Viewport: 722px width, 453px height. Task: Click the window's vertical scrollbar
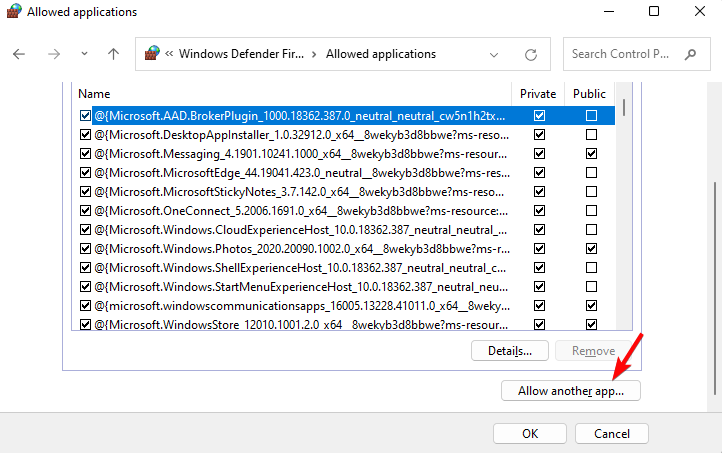click(715, 289)
